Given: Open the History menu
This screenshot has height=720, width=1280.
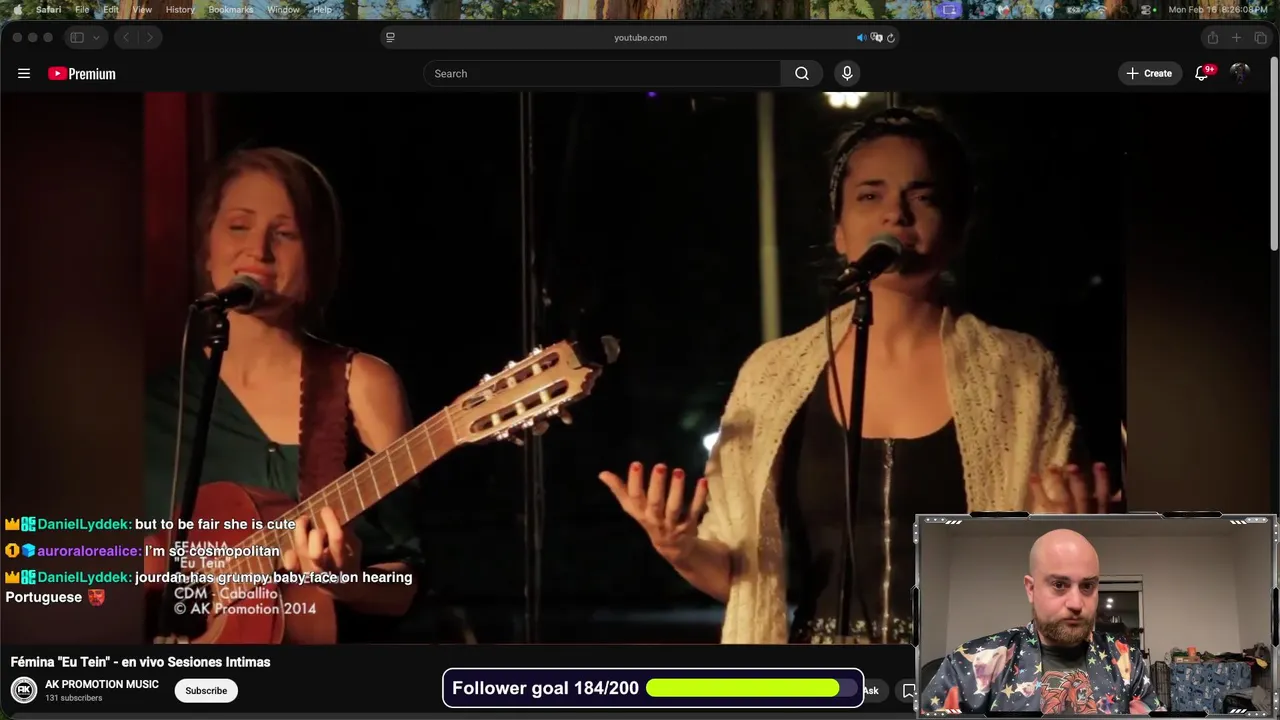Looking at the screenshot, I should coord(180,9).
